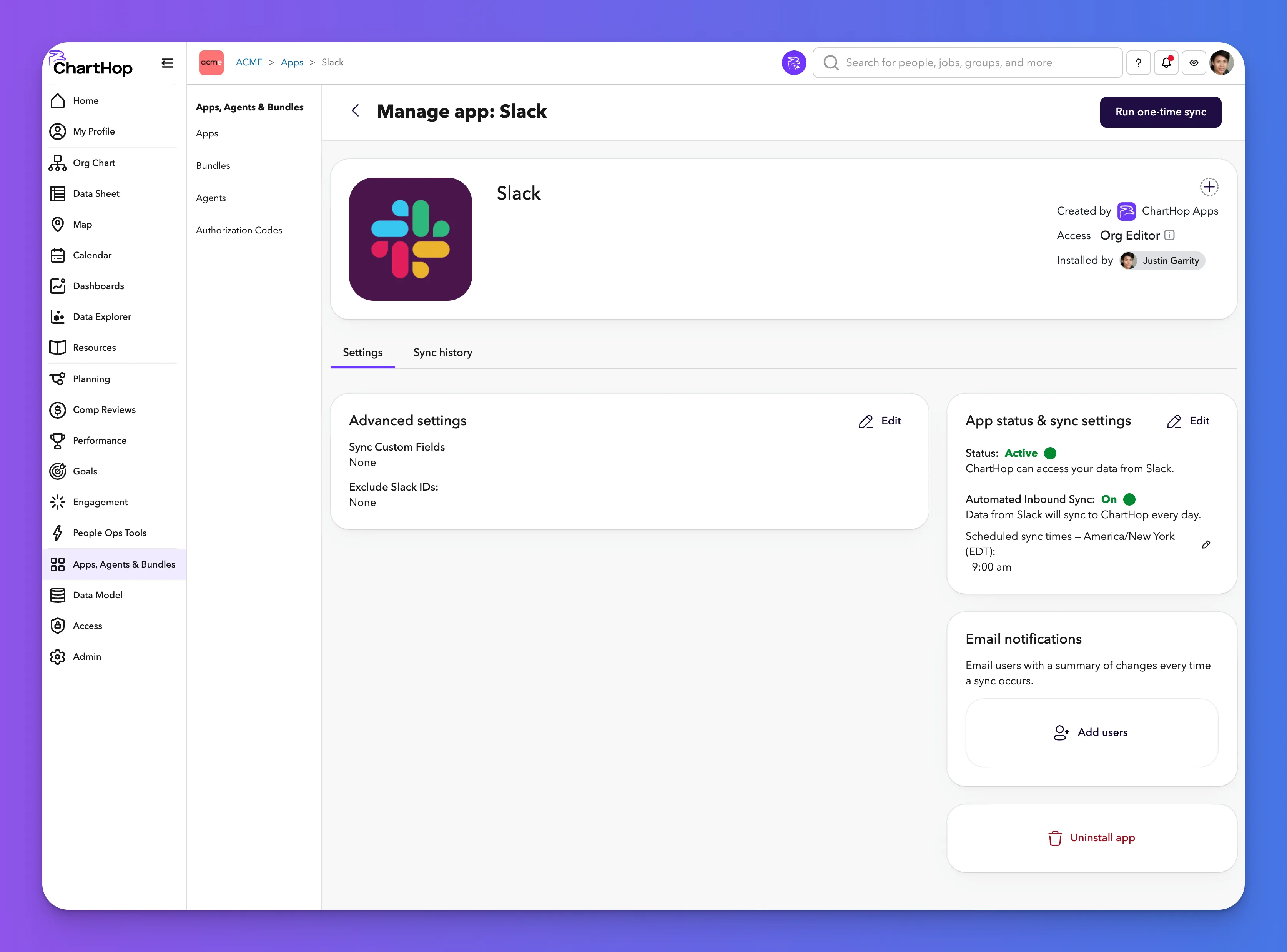Switch to the Sync history tab
This screenshot has width=1287, height=952.
(442, 353)
